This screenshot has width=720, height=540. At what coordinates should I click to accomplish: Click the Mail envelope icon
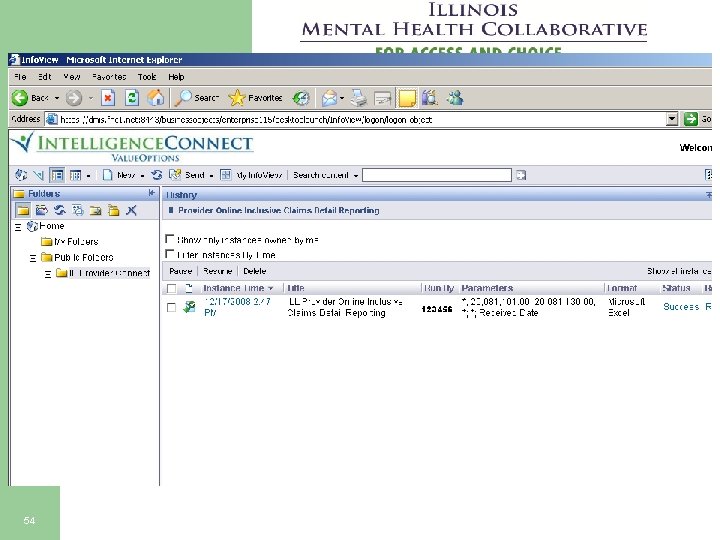coord(330,98)
